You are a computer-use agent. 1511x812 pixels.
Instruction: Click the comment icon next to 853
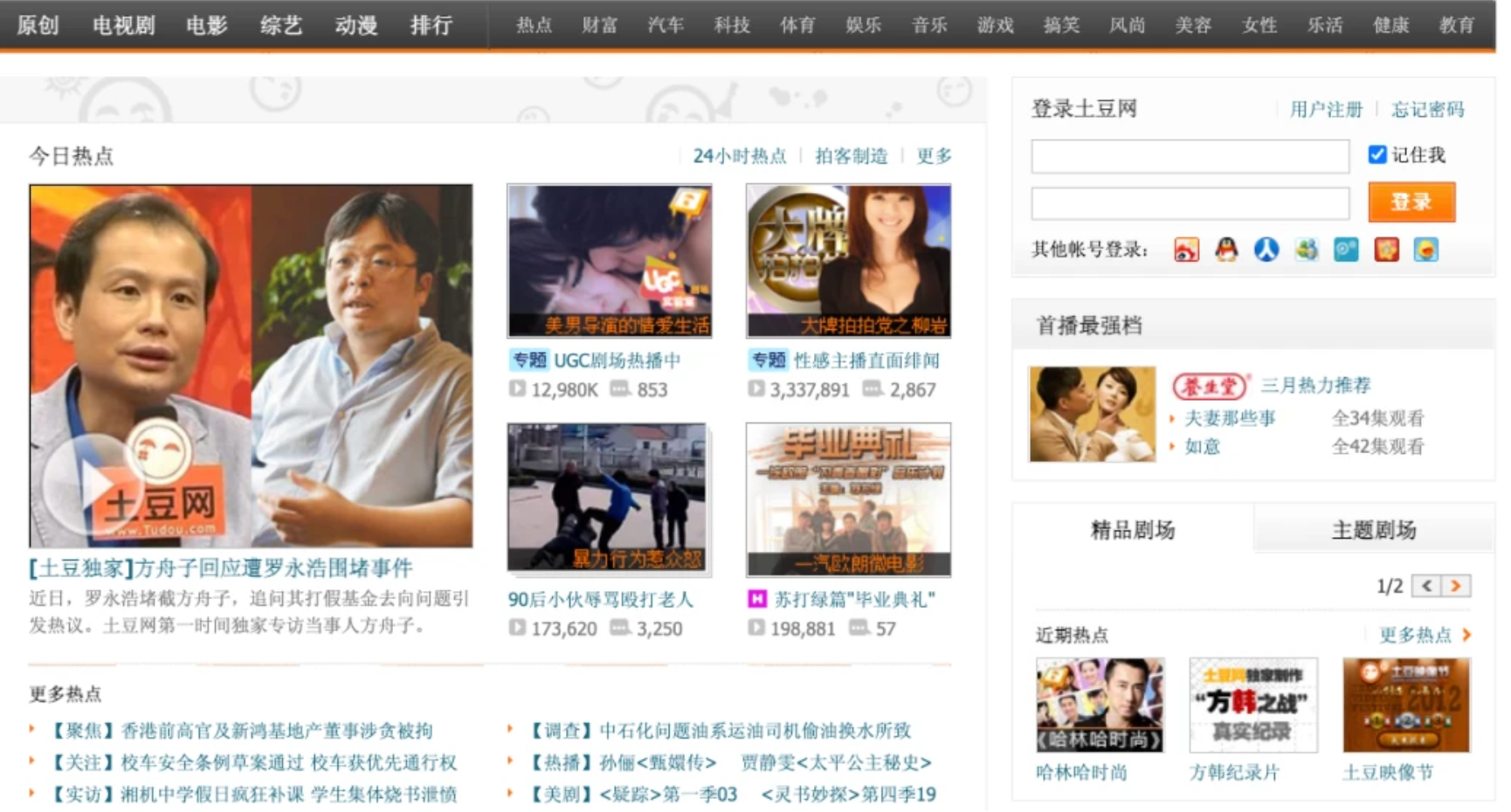(x=620, y=389)
